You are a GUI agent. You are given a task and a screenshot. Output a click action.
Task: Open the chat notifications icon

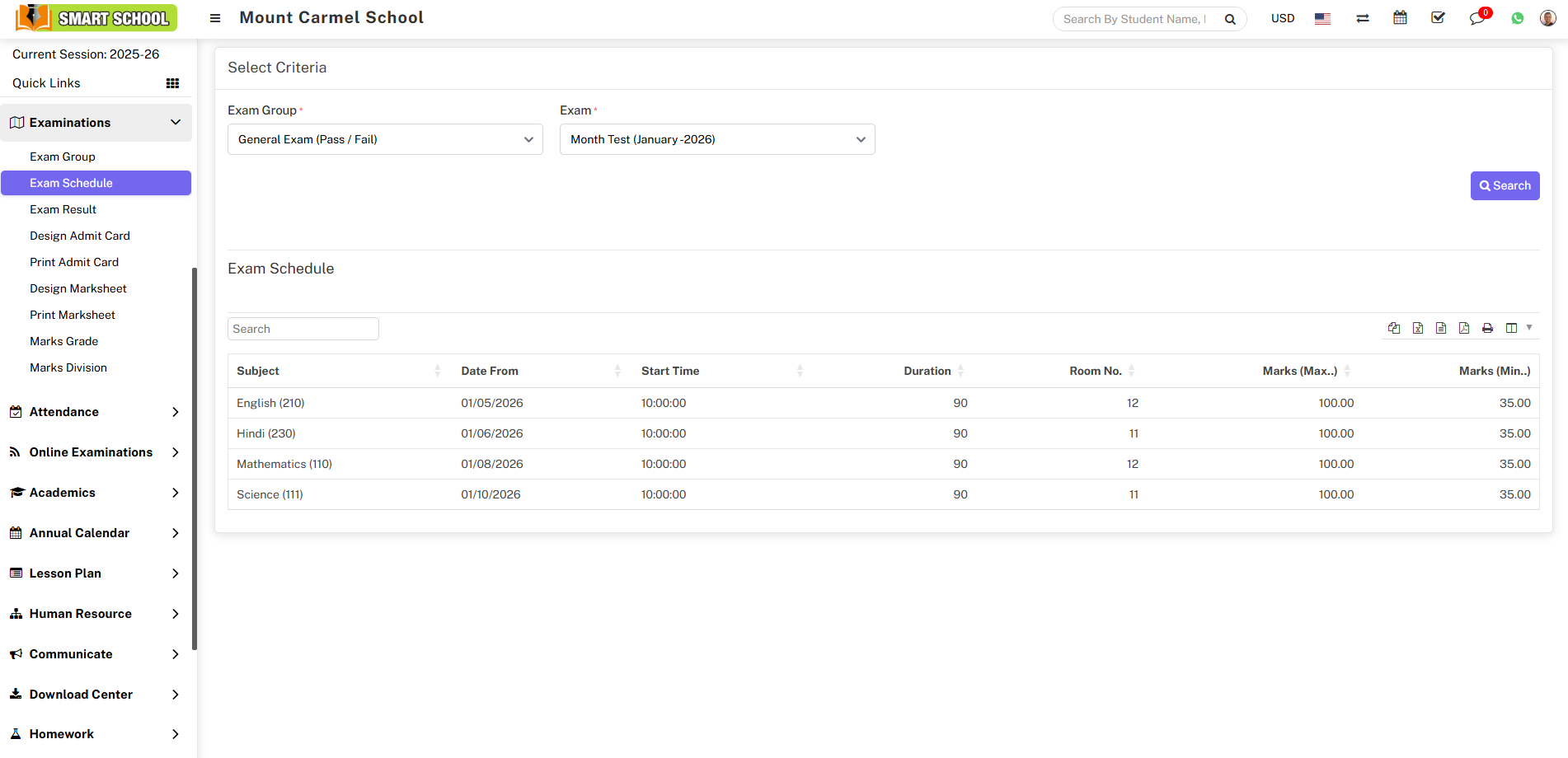[x=1476, y=18]
